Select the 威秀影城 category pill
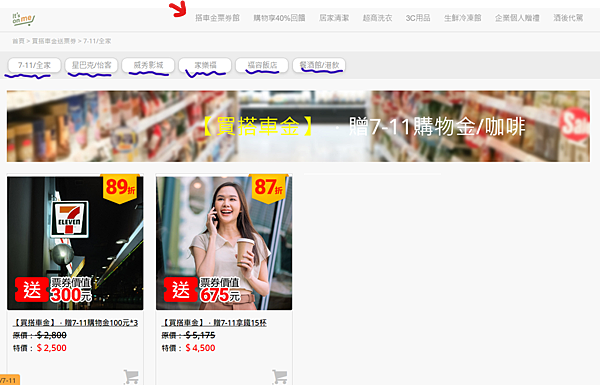 (x=148, y=65)
